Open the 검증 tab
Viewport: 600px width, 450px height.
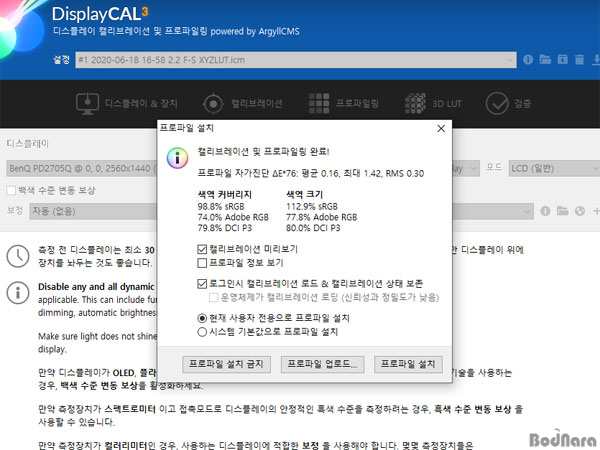508,103
